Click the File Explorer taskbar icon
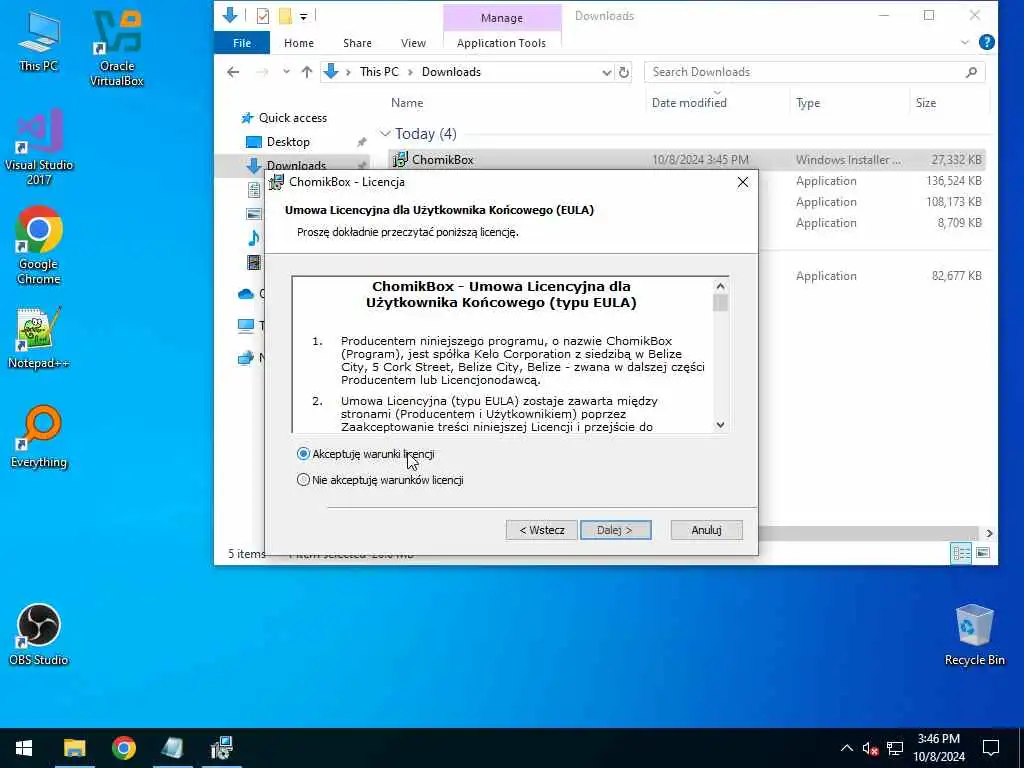This screenshot has width=1024, height=768. [74, 748]
